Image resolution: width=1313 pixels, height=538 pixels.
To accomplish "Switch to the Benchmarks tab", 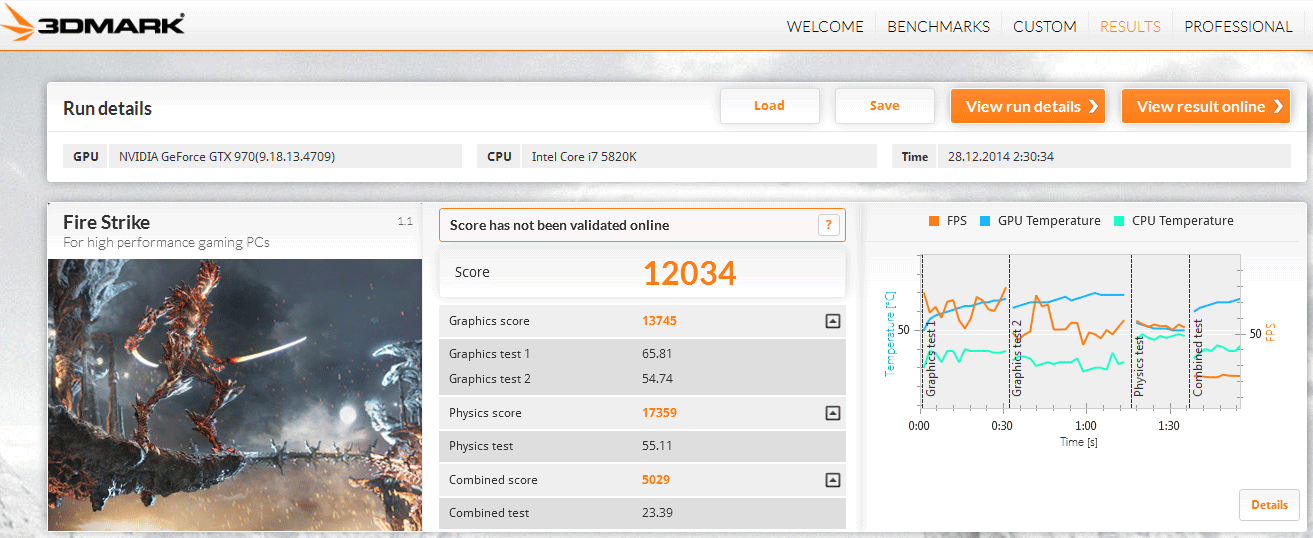I will pos(938,27).
